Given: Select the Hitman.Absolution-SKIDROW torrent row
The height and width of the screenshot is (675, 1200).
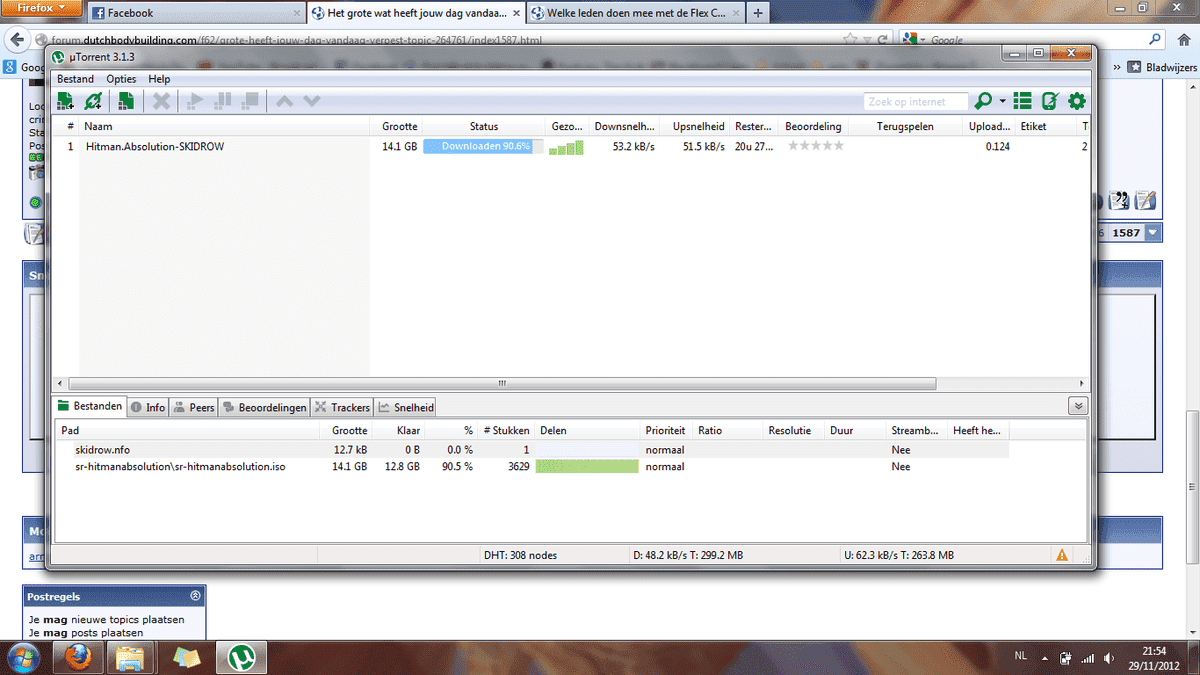Looking at the screenshot, I should point(155,146).
